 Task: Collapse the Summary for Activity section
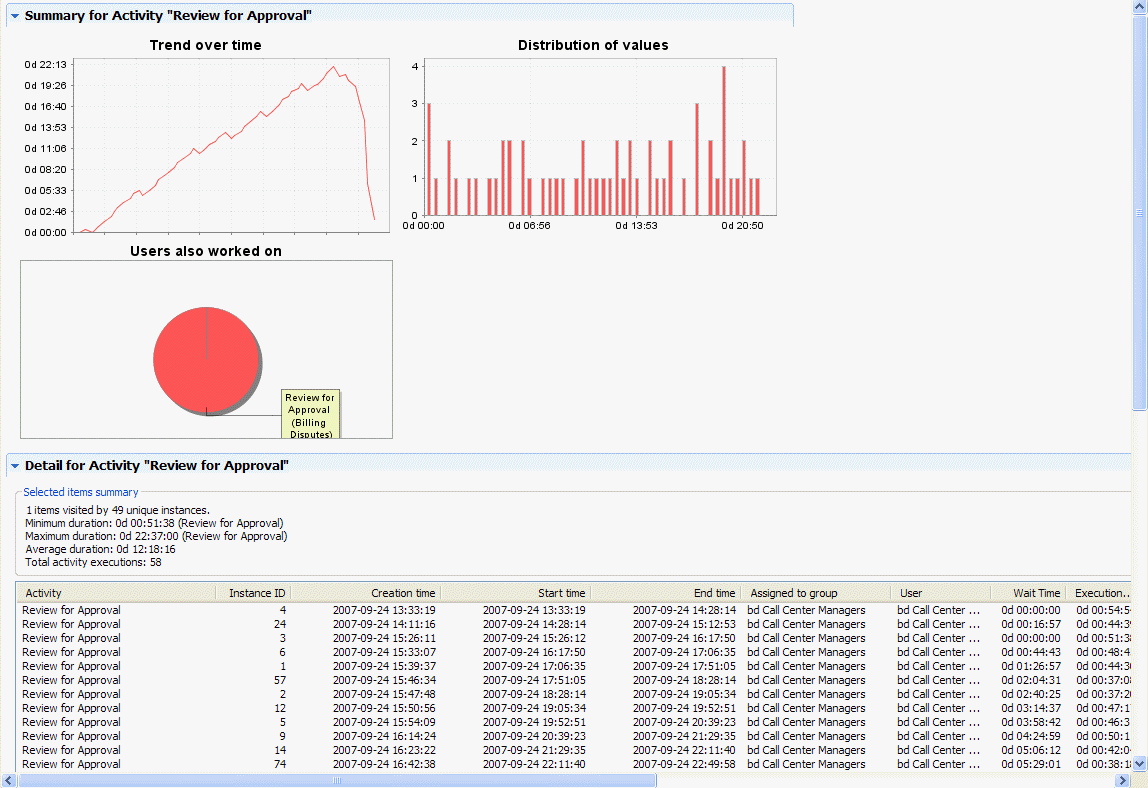click(x=15, y=15)
